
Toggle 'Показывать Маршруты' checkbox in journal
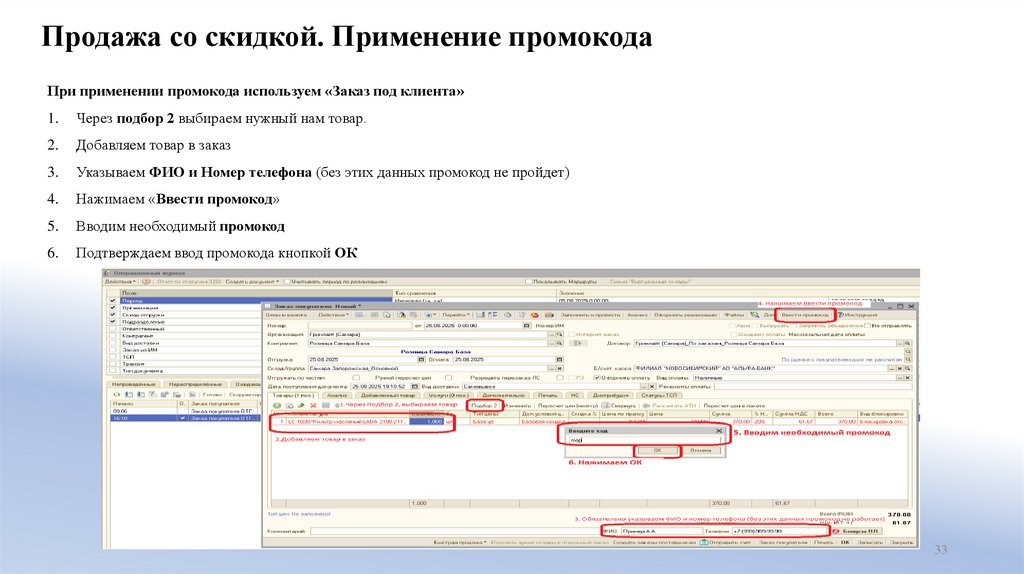click(x=528, y=281)
